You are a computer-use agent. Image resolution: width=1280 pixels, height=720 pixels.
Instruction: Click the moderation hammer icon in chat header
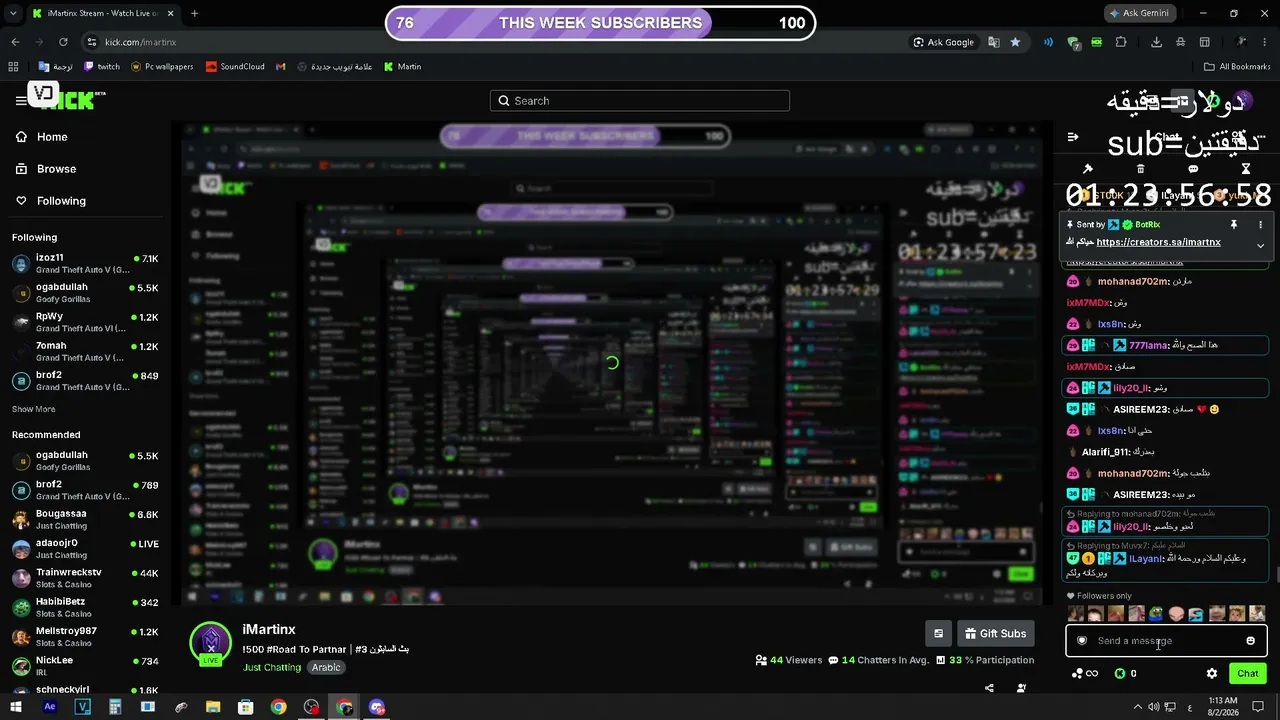click(1088, 169)
